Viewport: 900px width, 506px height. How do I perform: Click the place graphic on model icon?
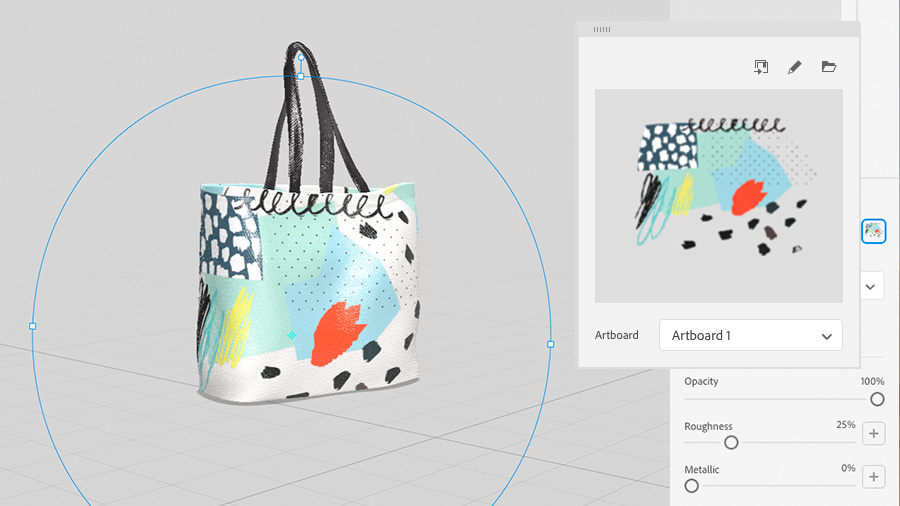(x=761, y=67)
